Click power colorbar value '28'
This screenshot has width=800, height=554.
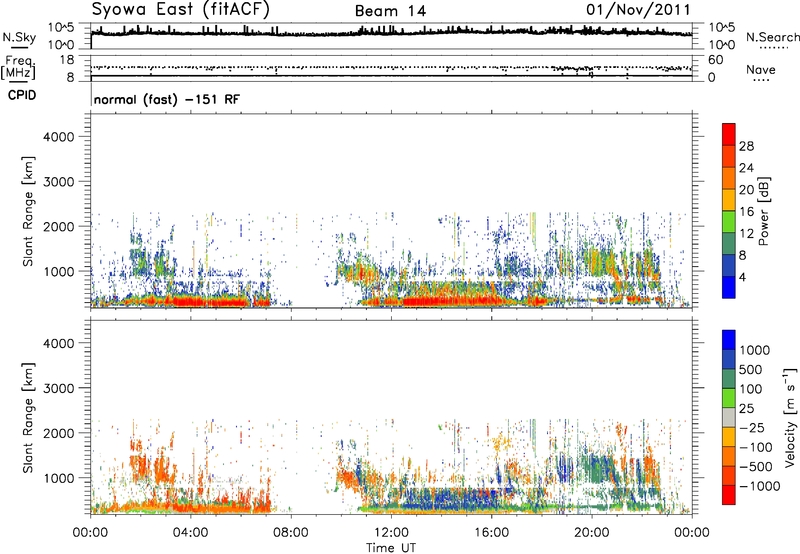pos(746,146)
